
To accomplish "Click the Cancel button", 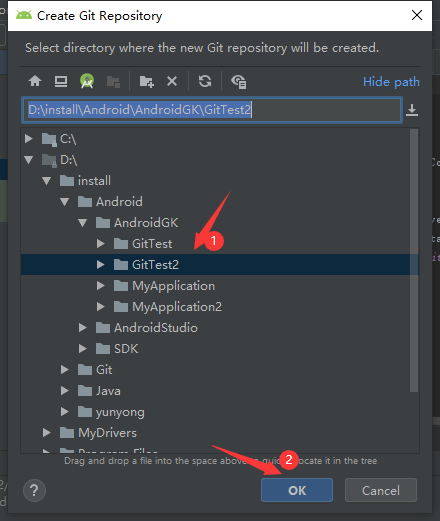I will point(381,490).
